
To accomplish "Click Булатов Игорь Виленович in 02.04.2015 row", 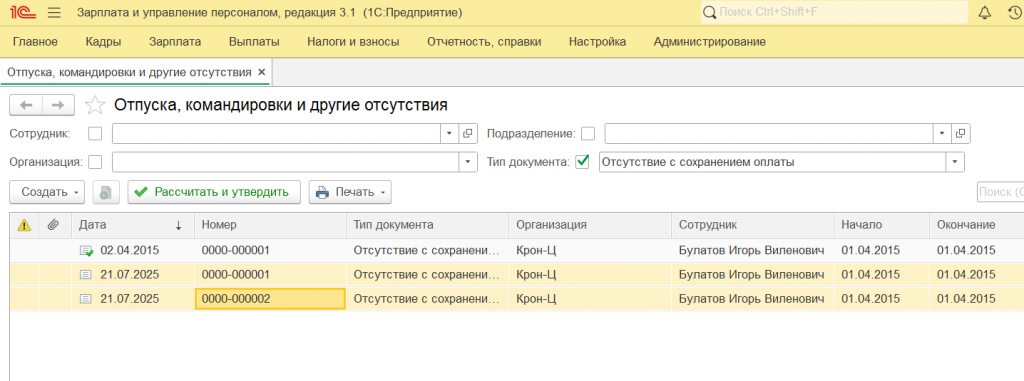I will (x=752, y=250).
